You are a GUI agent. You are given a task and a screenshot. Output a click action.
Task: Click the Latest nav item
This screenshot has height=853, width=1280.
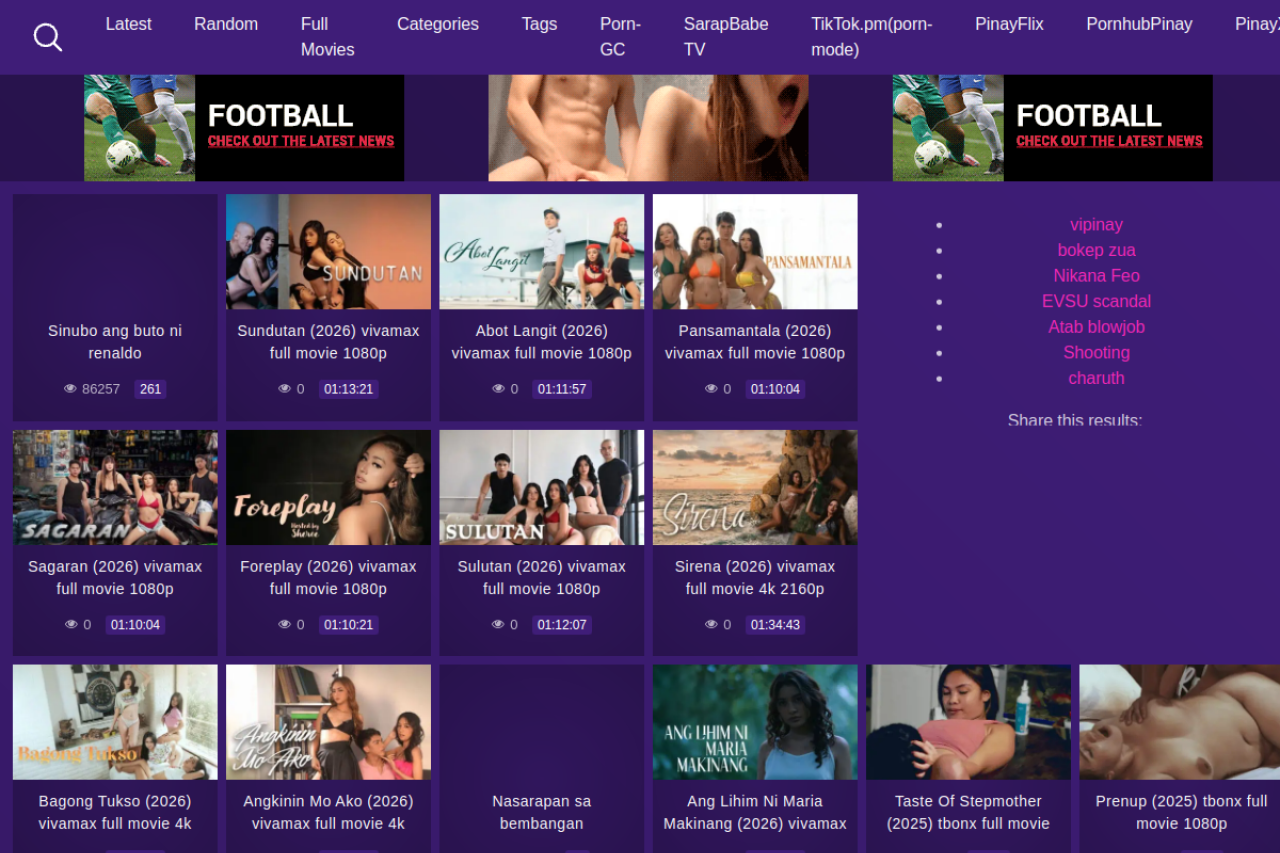[128, 24]
